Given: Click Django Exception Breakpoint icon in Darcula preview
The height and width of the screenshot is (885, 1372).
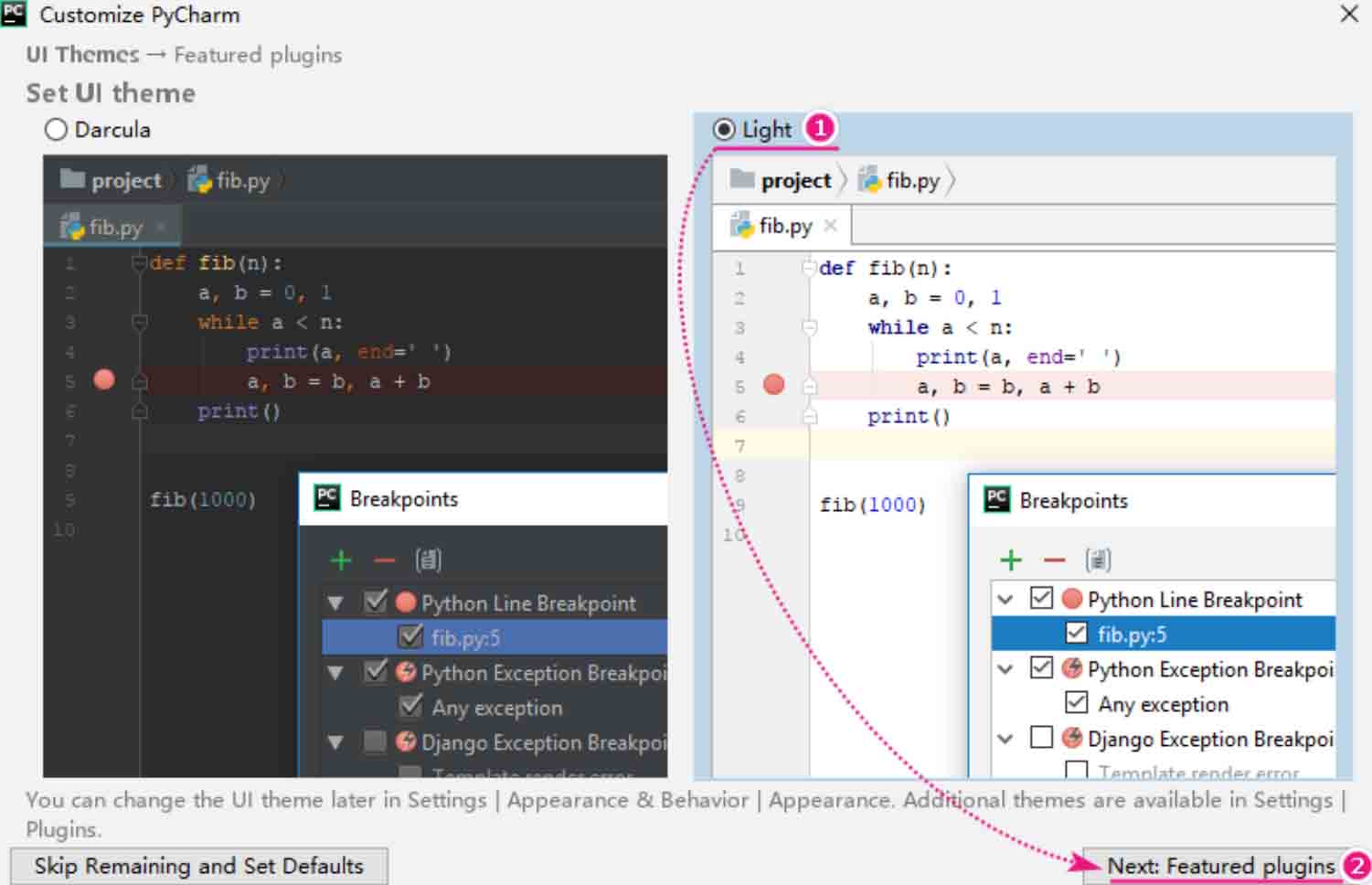Looking at the screenshot, I should [x=406, y=741].
